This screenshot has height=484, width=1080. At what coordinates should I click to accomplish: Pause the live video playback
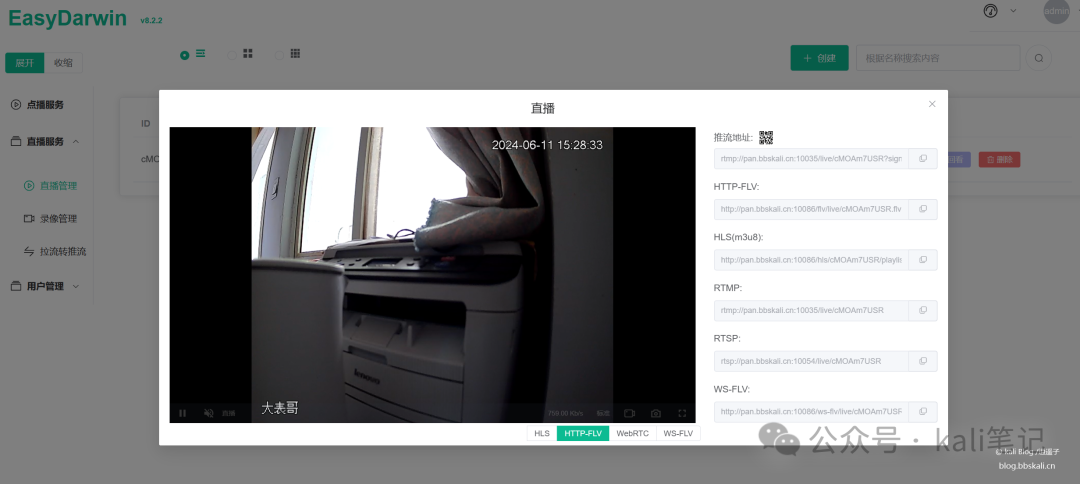point(183,413)
